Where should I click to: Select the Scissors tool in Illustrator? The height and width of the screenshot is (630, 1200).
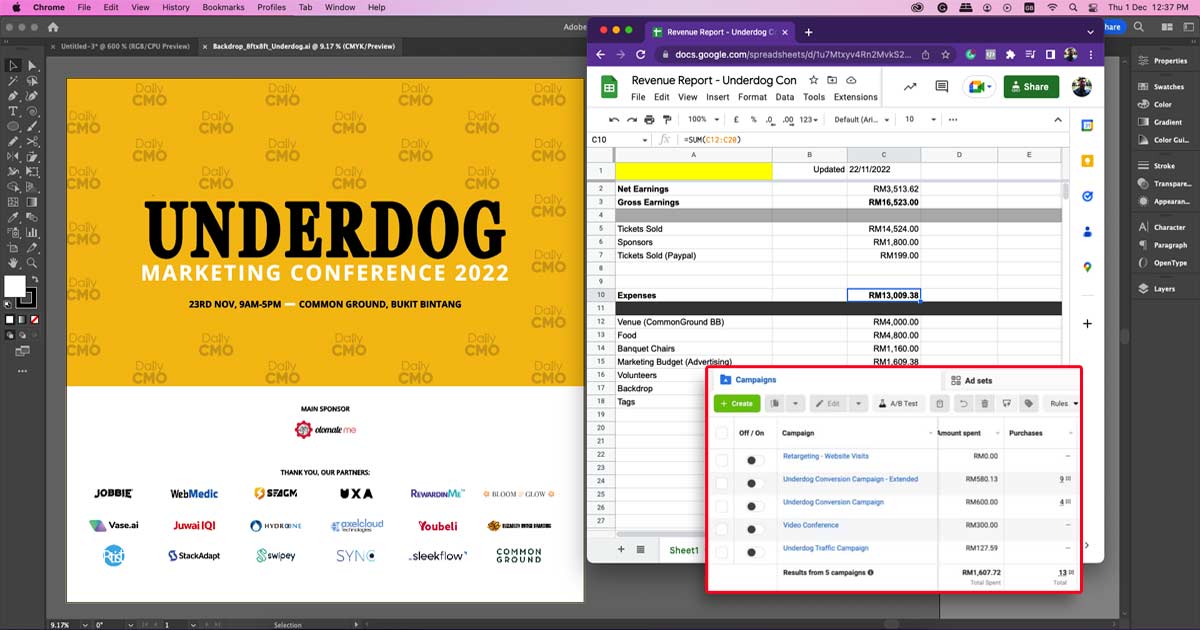coord(32,140)
